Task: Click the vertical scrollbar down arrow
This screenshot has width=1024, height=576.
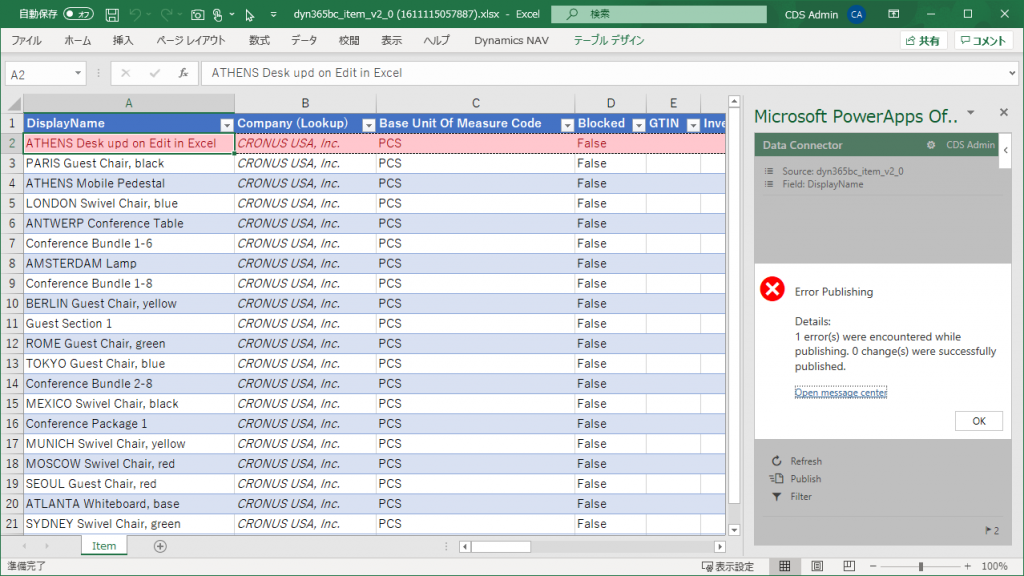Action: [734, 530]
